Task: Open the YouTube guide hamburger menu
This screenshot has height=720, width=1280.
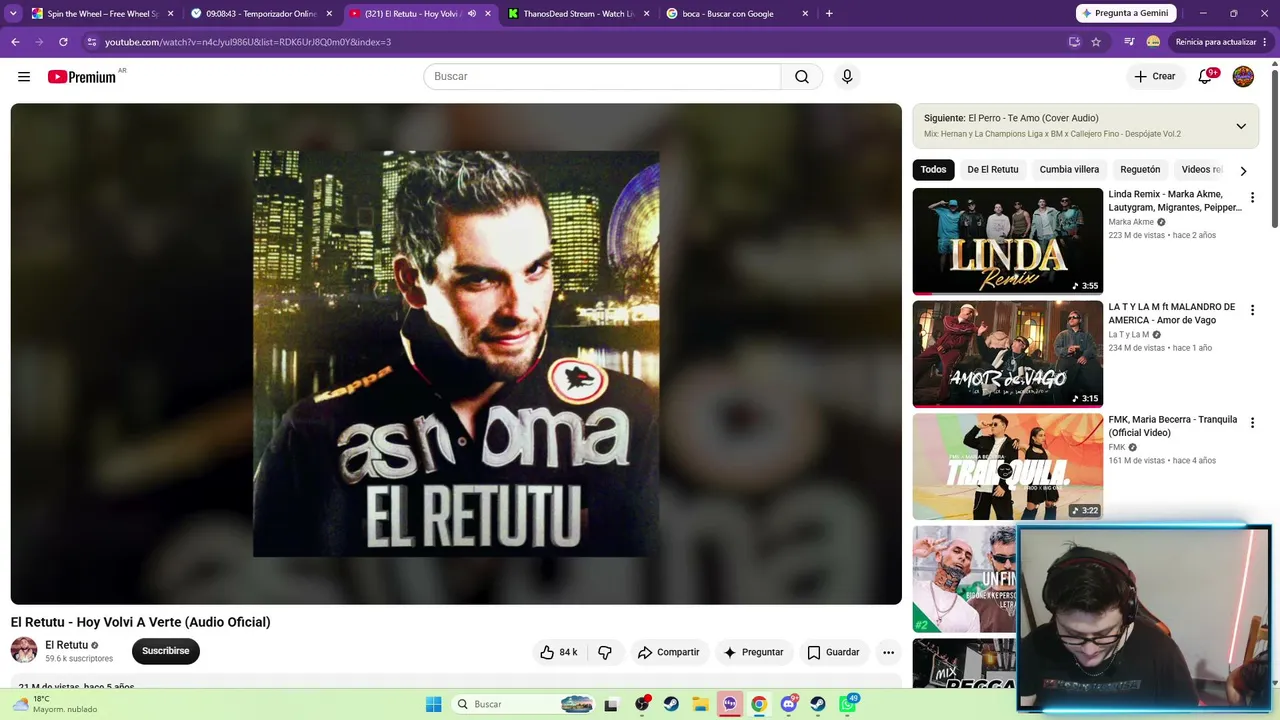Action: [24, 77]
